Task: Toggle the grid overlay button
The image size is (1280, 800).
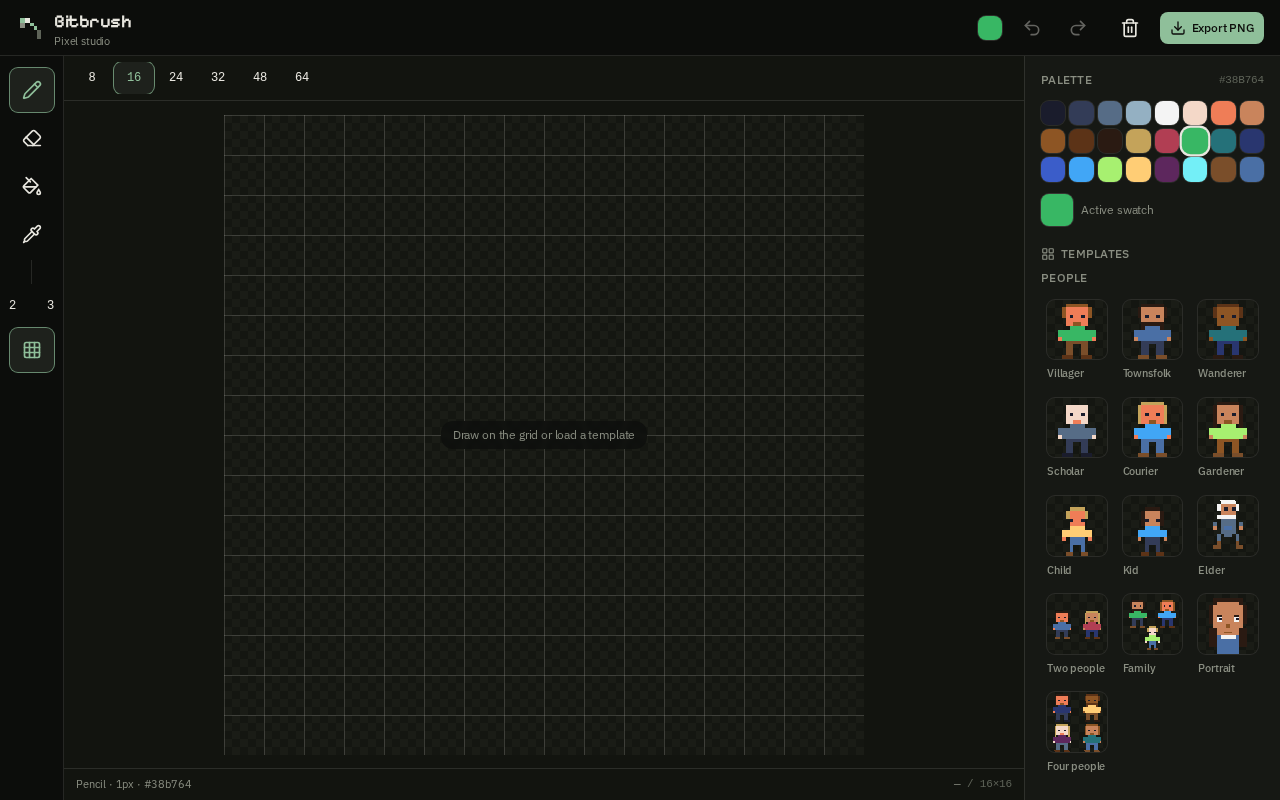Action: coord(32,350)
